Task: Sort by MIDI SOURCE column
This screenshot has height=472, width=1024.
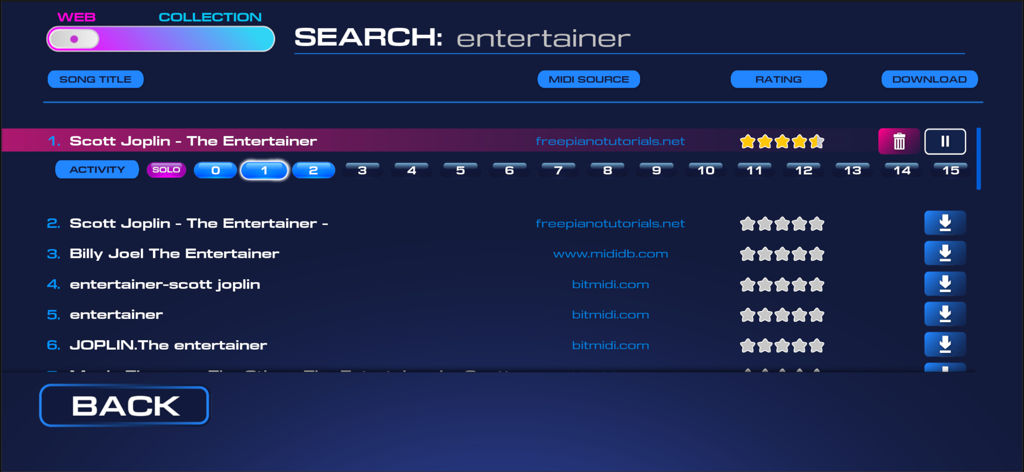Action: pos(588,80)
